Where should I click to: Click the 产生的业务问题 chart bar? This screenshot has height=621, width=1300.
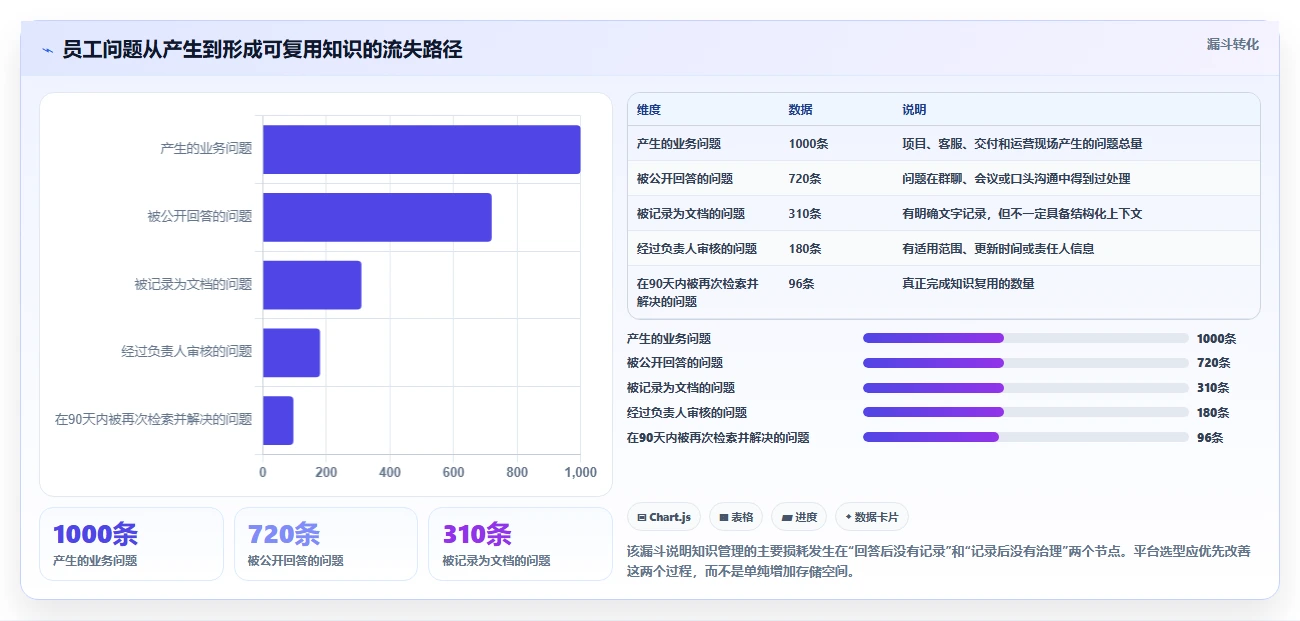(x=421, y=149)
